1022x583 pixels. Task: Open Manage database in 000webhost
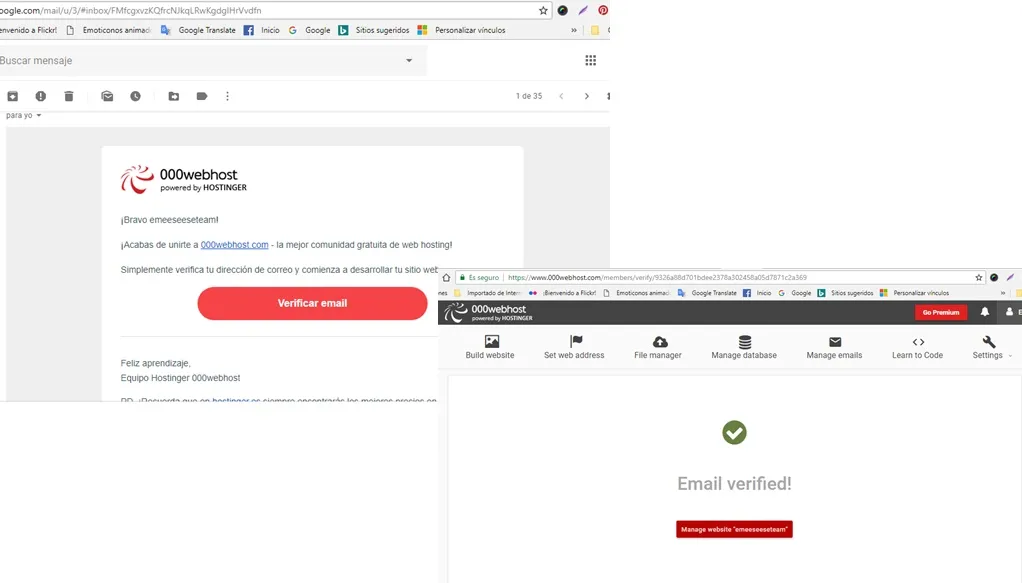tap(744, 346)
